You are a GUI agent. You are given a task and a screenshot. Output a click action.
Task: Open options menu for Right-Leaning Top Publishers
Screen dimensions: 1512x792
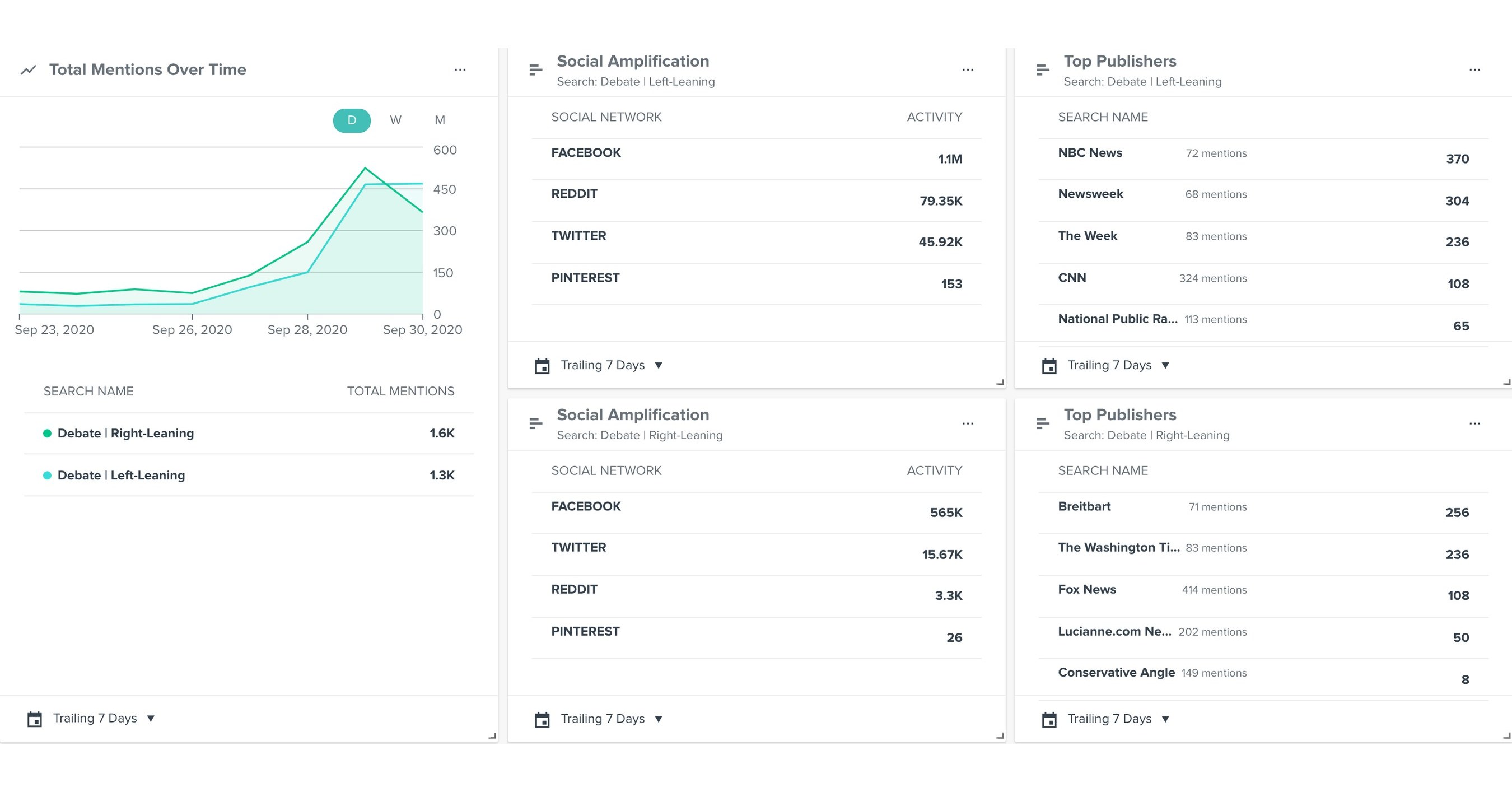point(1474,423)
